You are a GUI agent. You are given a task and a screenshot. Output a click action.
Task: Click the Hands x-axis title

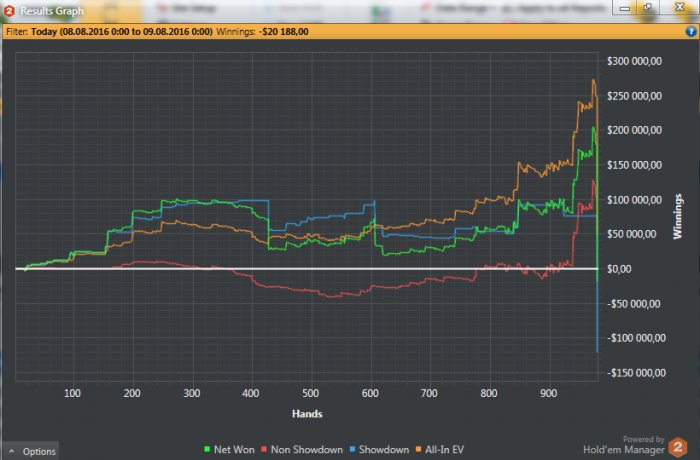307,413
